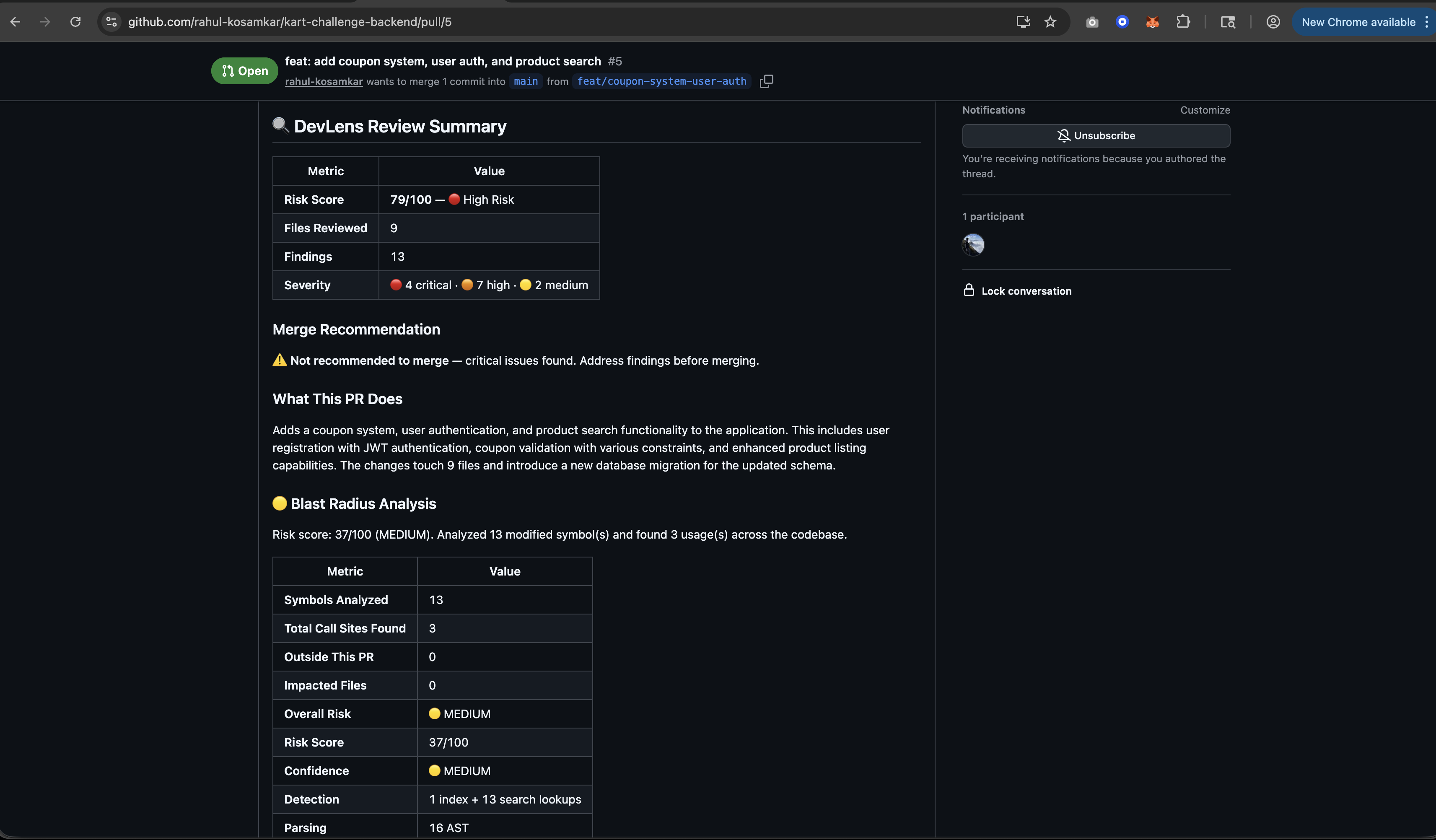Screen dimensions: 1436x840
Task: Click the install app icon in address bar
Action: point(1023,22)
